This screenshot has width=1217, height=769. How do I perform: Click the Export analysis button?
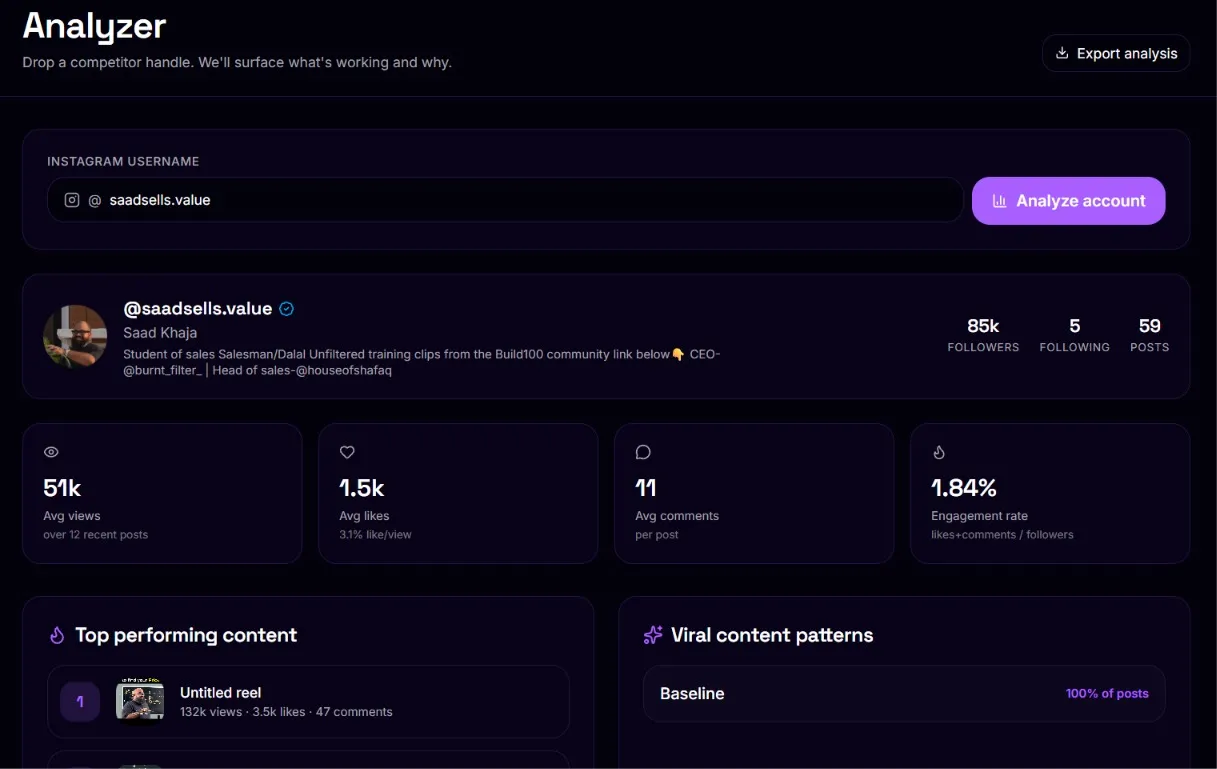[x=1115, y=53]
